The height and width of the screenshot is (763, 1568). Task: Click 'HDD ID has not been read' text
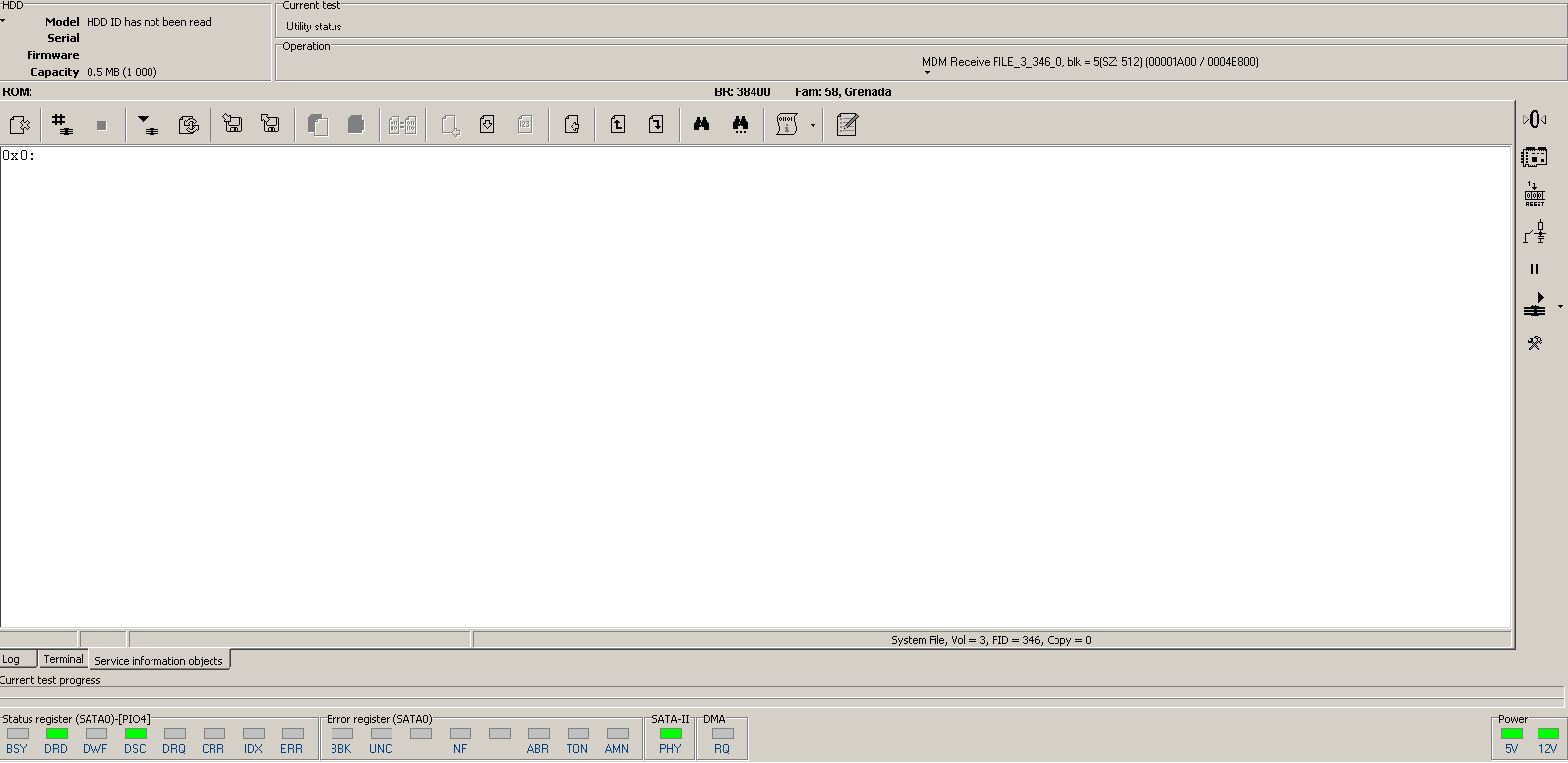pyautogui.click(x=149, y=22)
